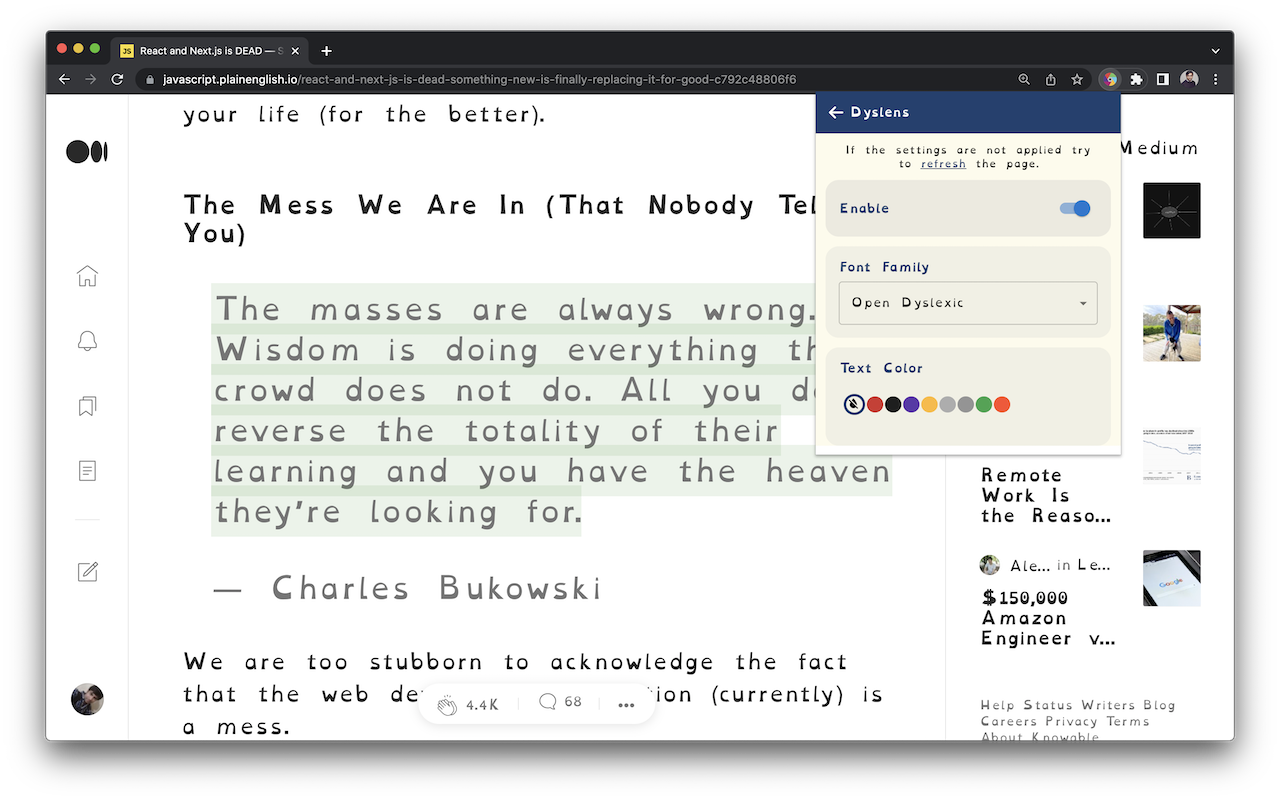Click the site lock icon in address bar

point(150,79)
